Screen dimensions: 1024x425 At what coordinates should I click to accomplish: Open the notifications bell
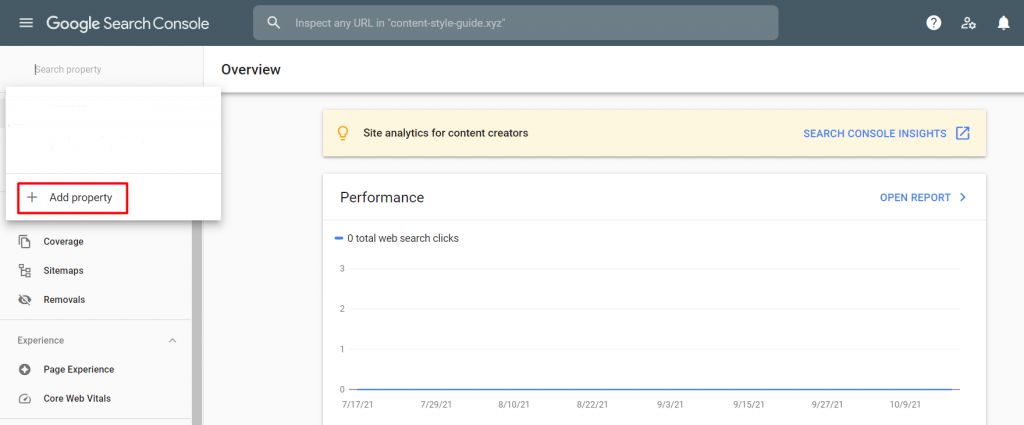click(1003, 22)
